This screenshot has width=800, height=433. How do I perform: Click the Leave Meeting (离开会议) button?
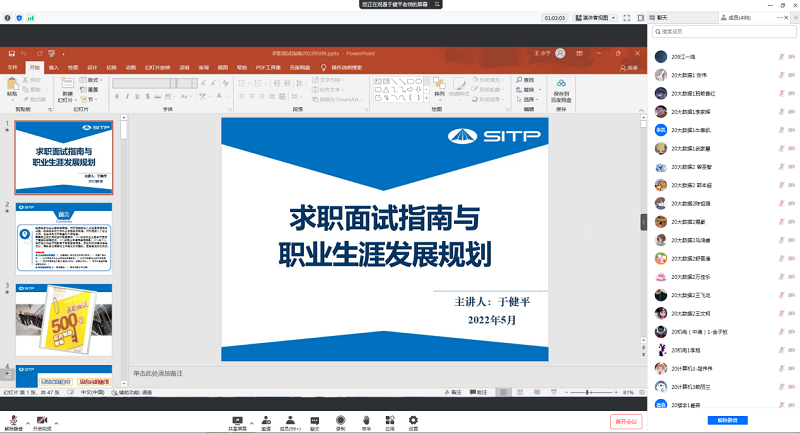click(x=626, y=420)
